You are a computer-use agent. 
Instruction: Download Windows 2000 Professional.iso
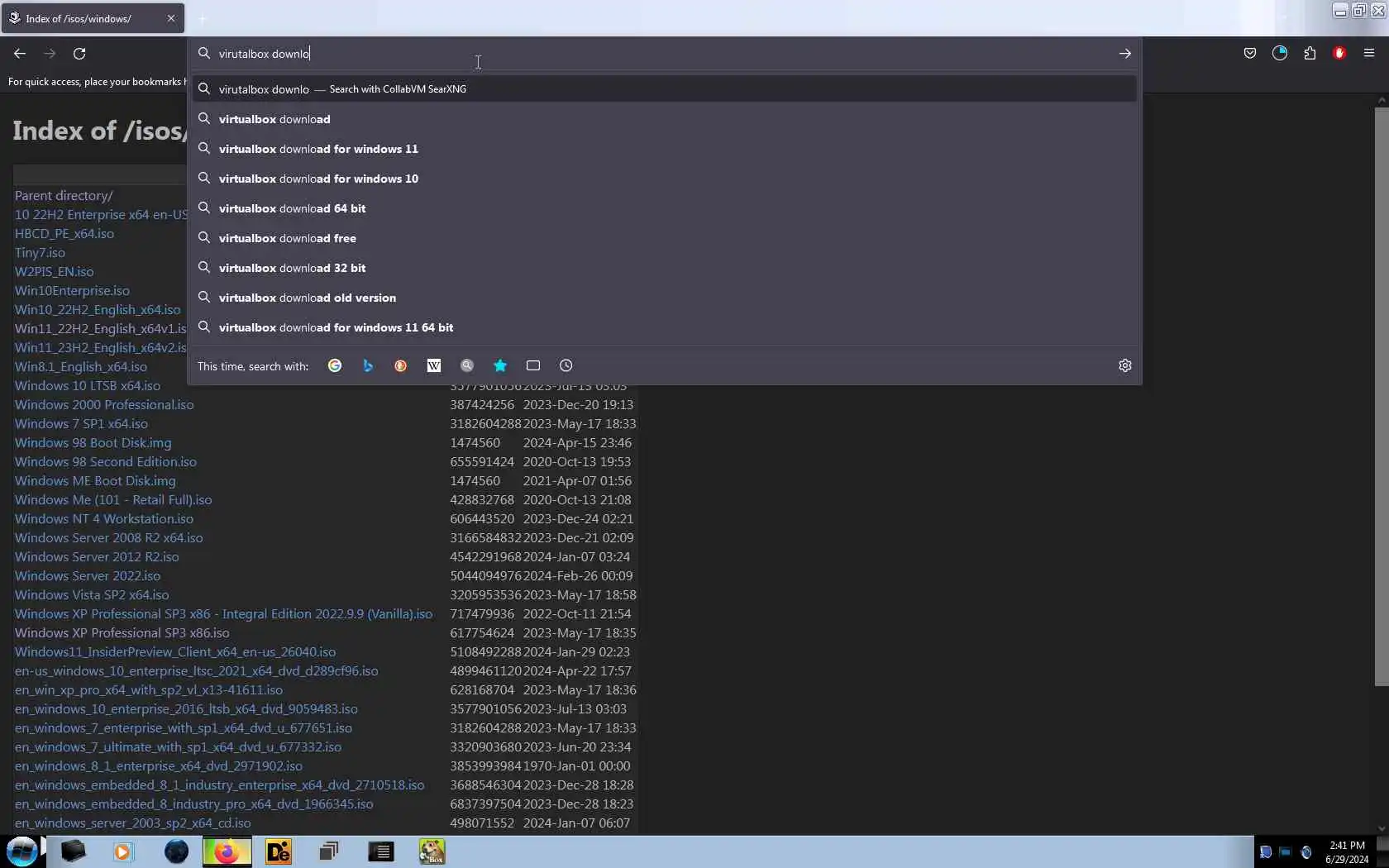pos(104,405)
